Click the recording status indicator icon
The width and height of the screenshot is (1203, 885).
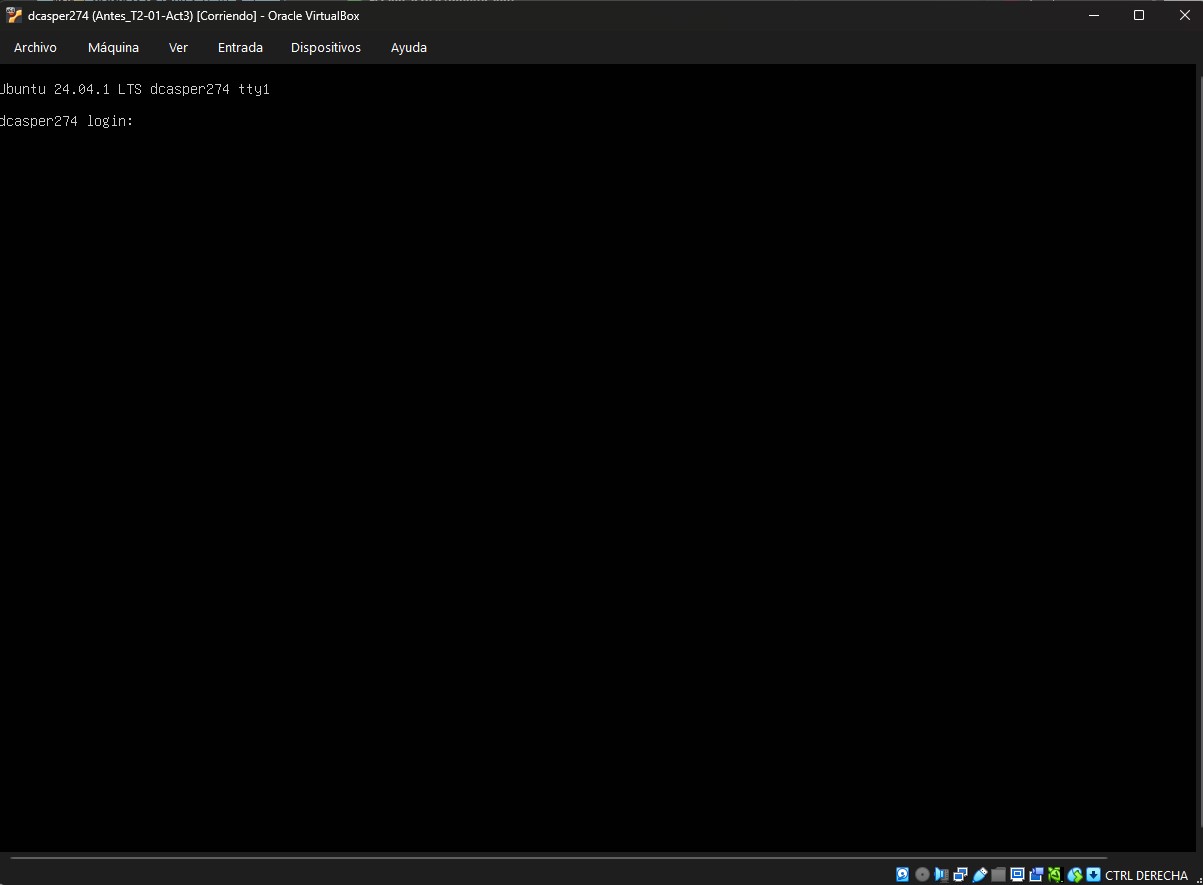[x=1036, y=875]
